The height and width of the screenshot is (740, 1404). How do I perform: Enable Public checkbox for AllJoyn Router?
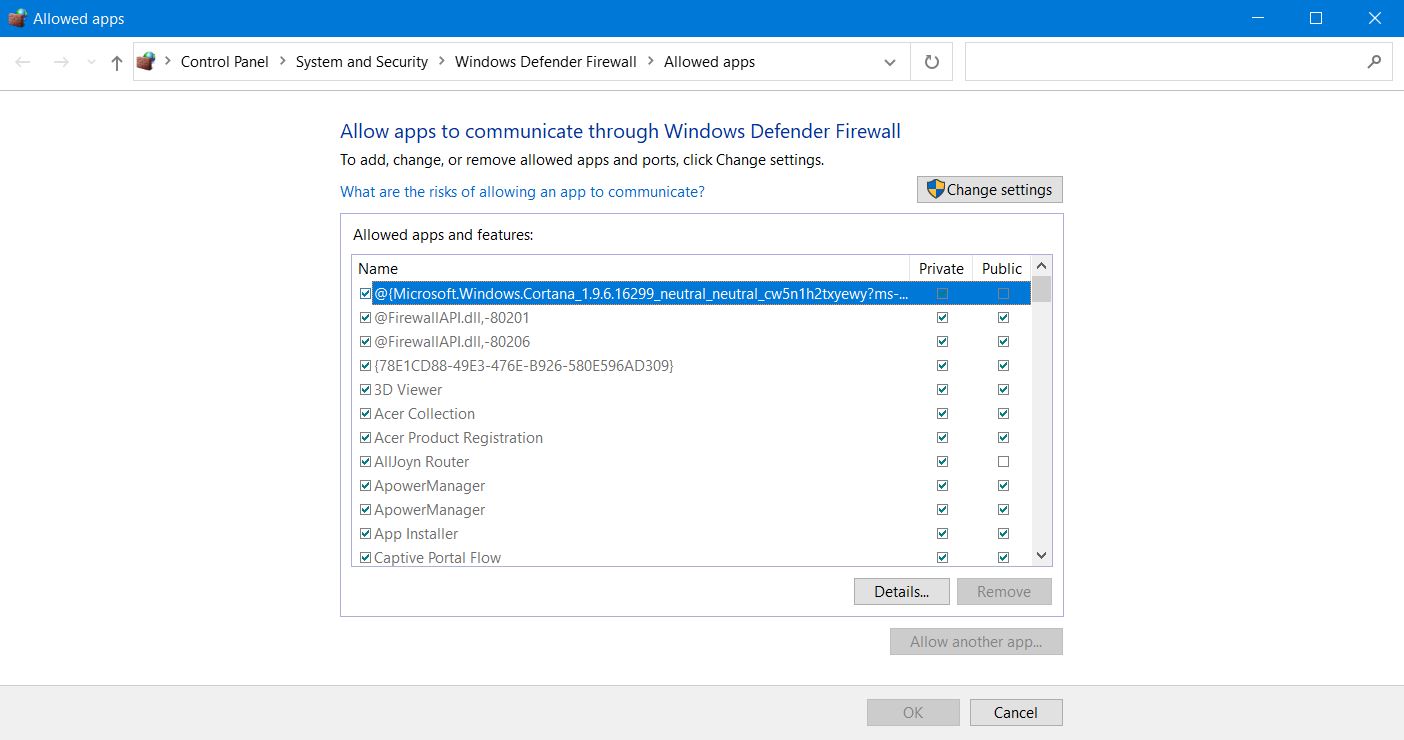click(x=1003, y=462)
